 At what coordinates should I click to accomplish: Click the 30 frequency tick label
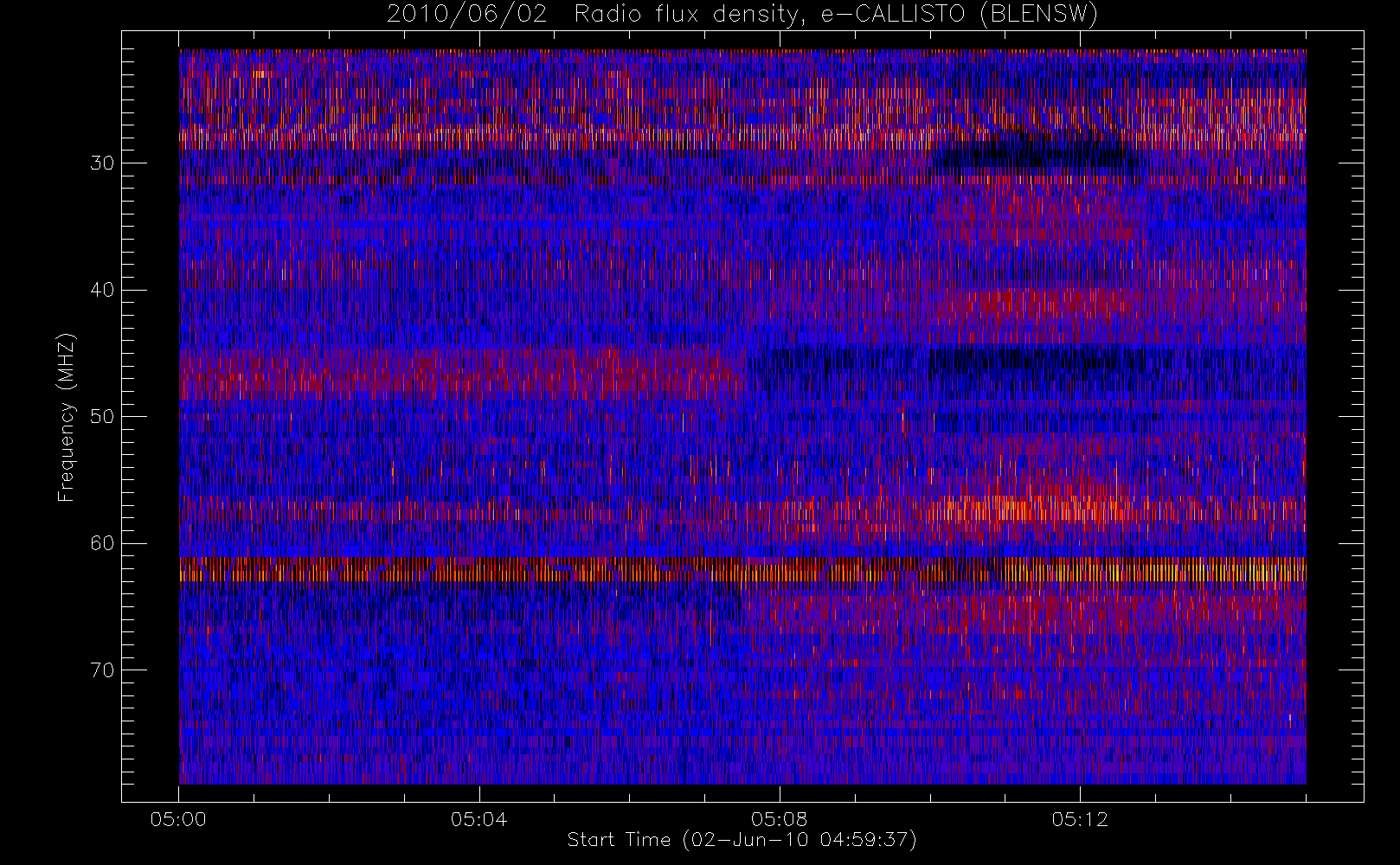102,163
